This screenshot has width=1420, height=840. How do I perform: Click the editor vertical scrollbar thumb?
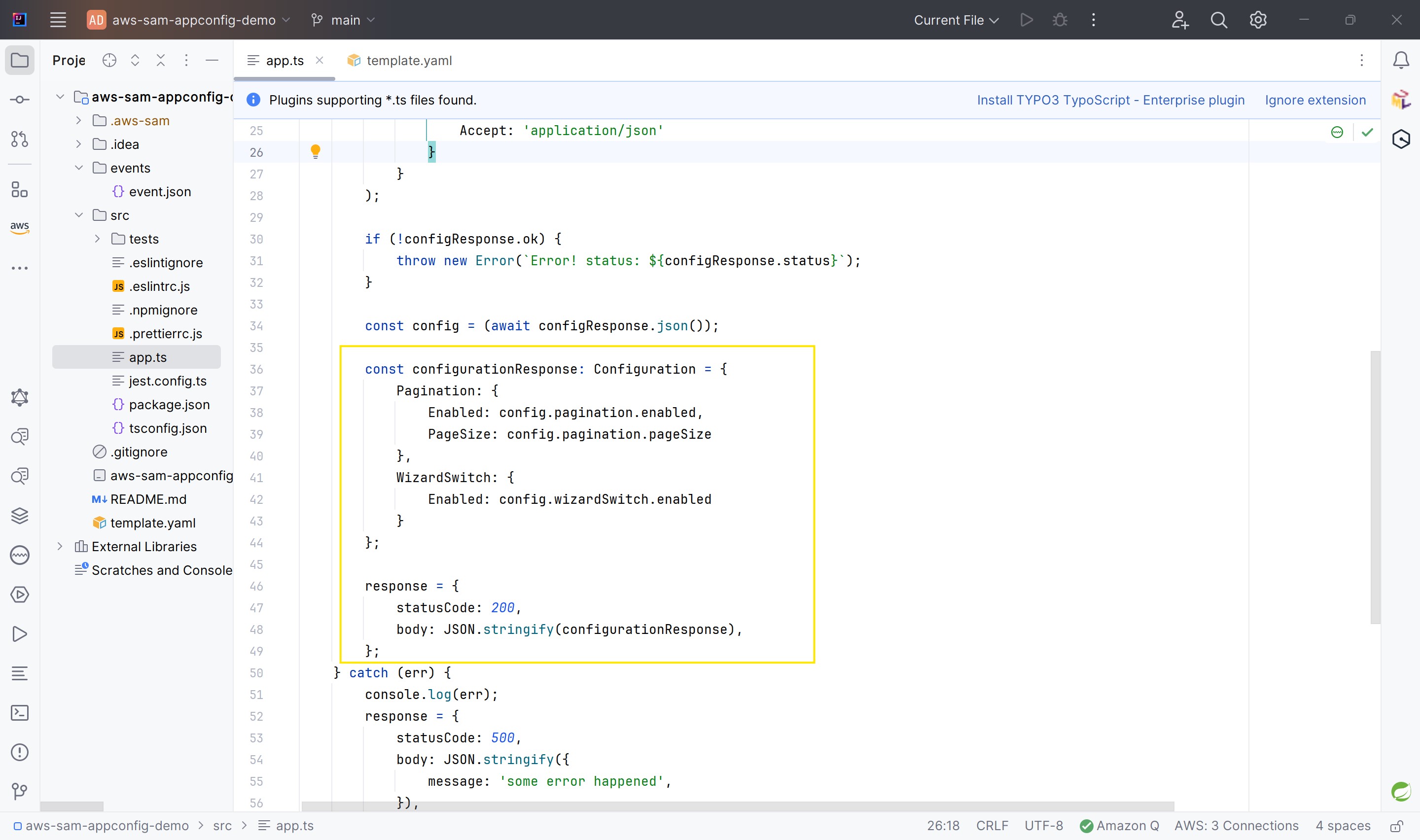(x=1375, y=487)
